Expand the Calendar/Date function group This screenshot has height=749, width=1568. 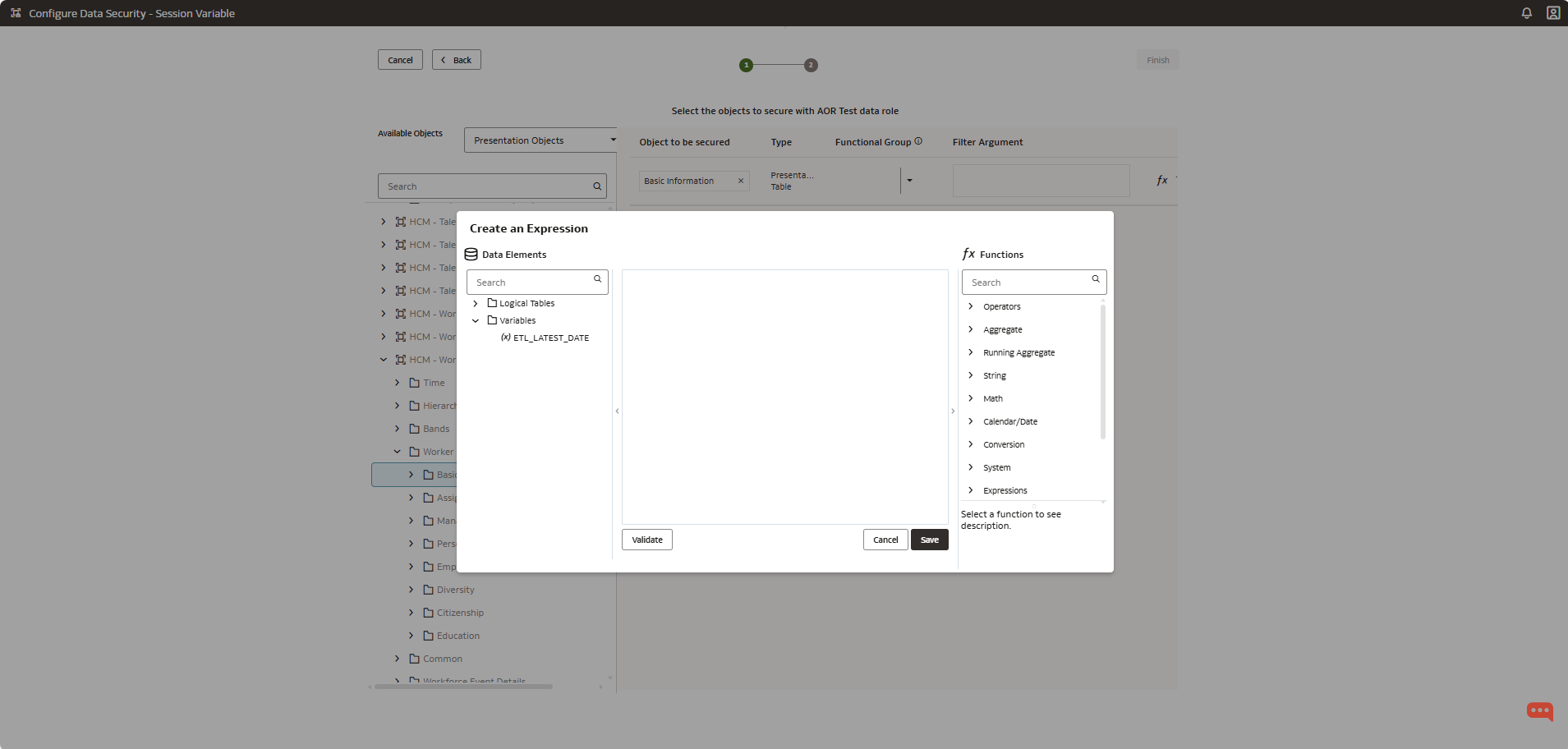pos(971,421)
